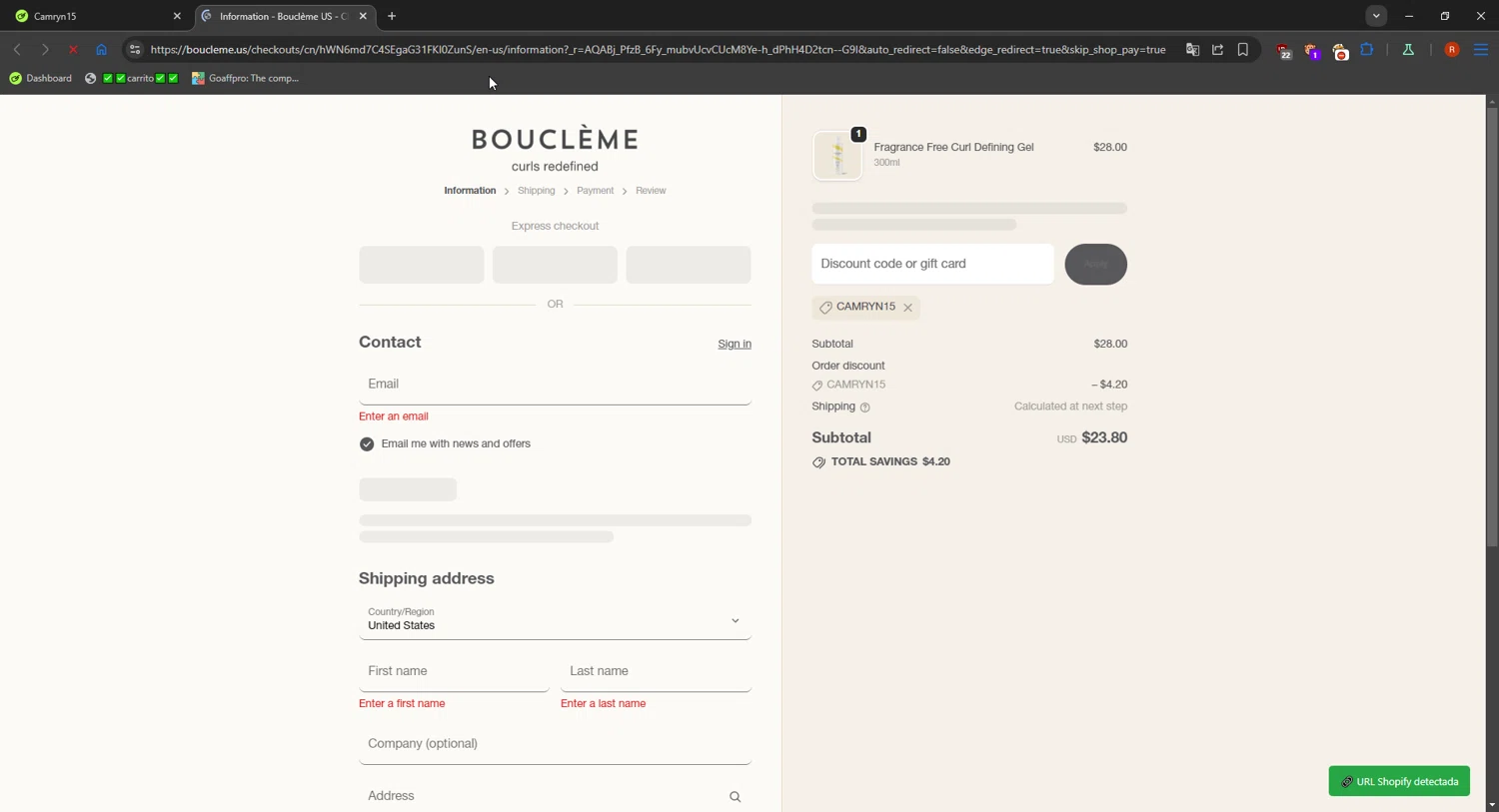Image resolution: width=1499 pixels, height=812 pixels.
Task: Go to the Information checkout step
Action: [x=470, y=191]
